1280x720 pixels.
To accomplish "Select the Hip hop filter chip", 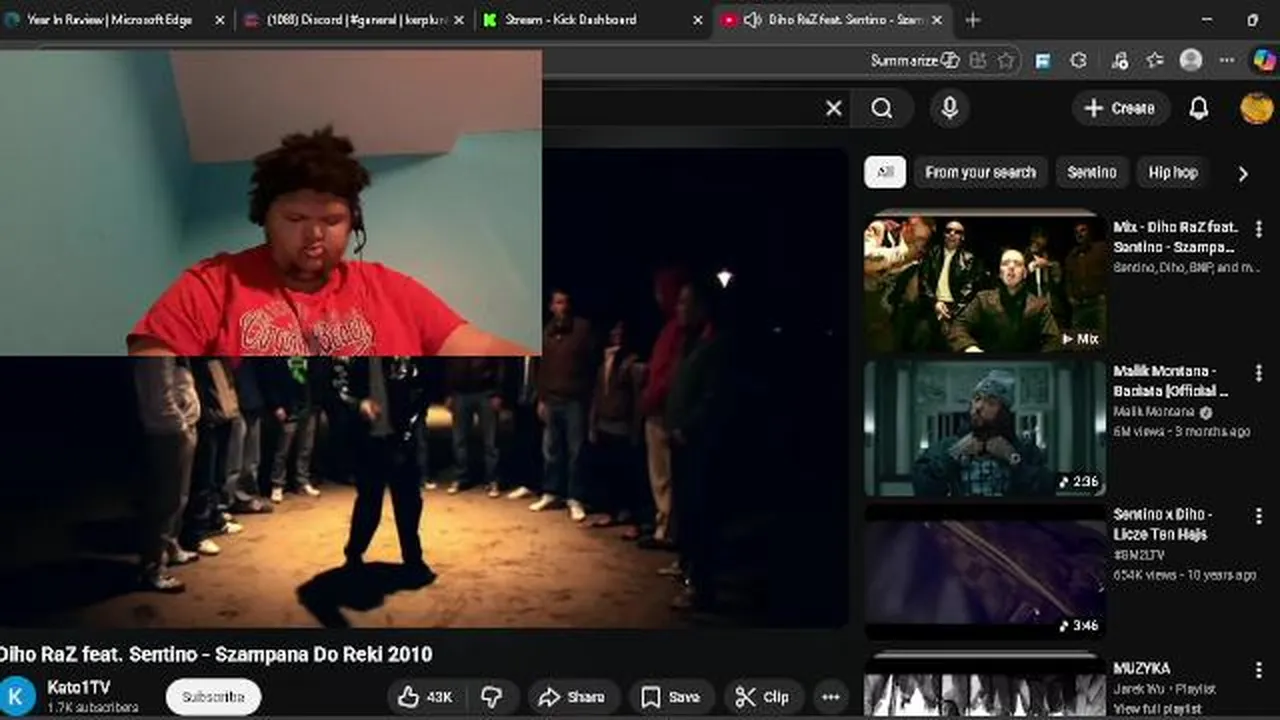I will click(x=1173, y=172).
